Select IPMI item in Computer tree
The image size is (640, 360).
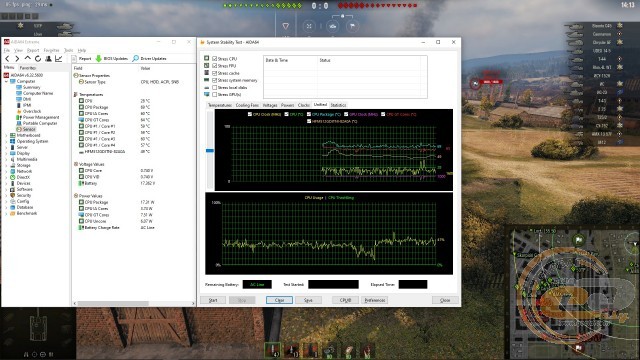click(x=27, y=105)
